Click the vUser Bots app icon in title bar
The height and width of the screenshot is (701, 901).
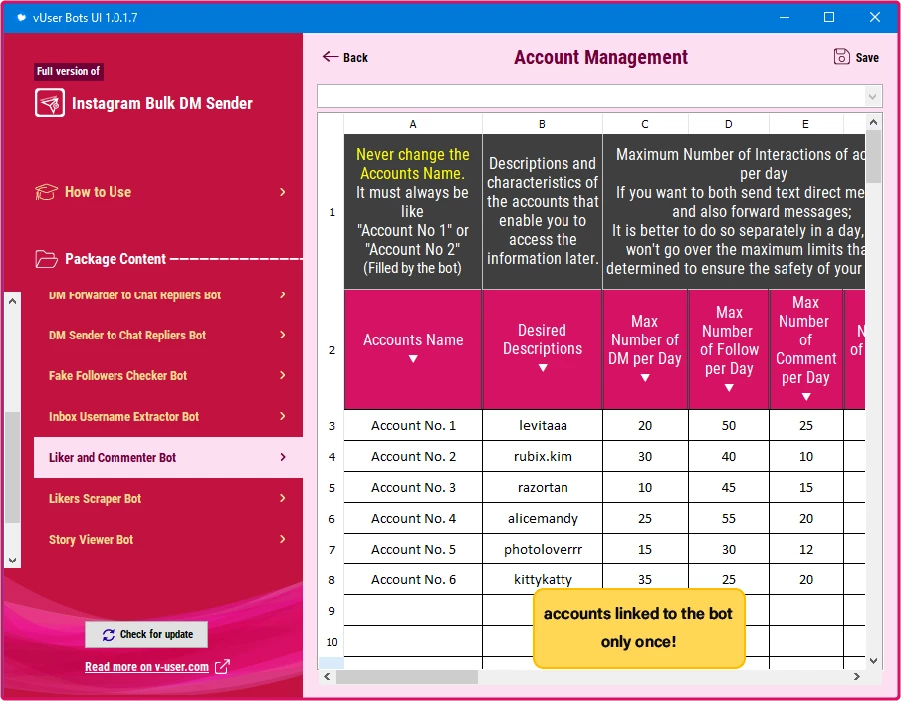click(x=21, y=17)
